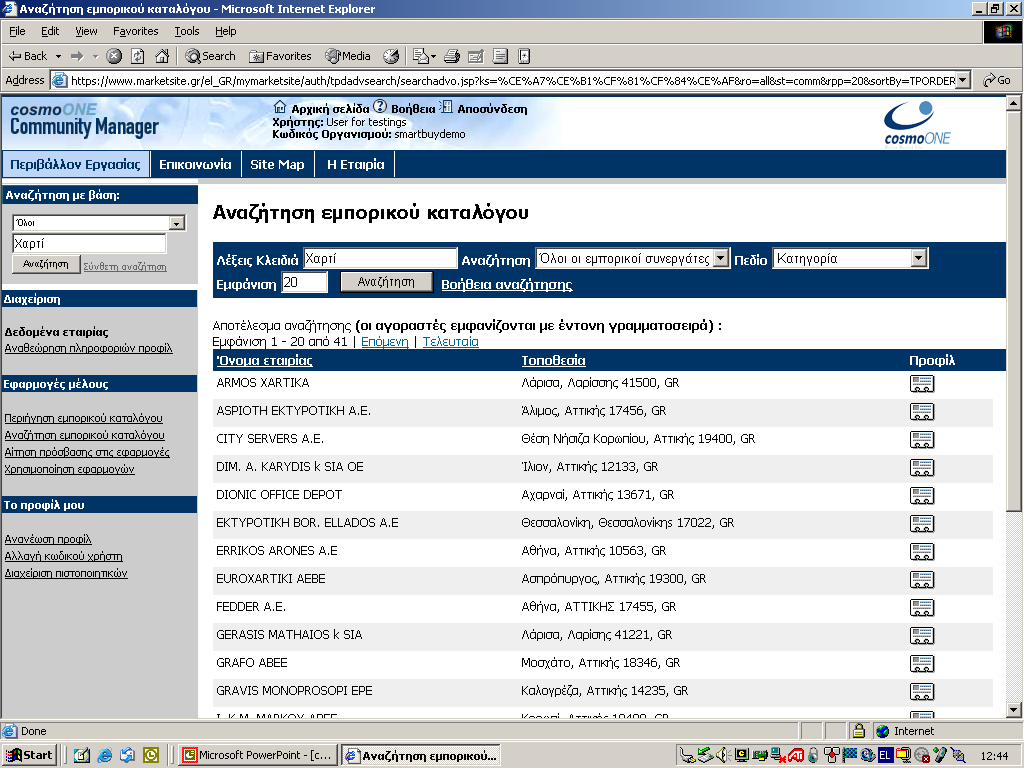
Task: Switch to the Επικοινωνία tab
Action: [x=195, y=165]
